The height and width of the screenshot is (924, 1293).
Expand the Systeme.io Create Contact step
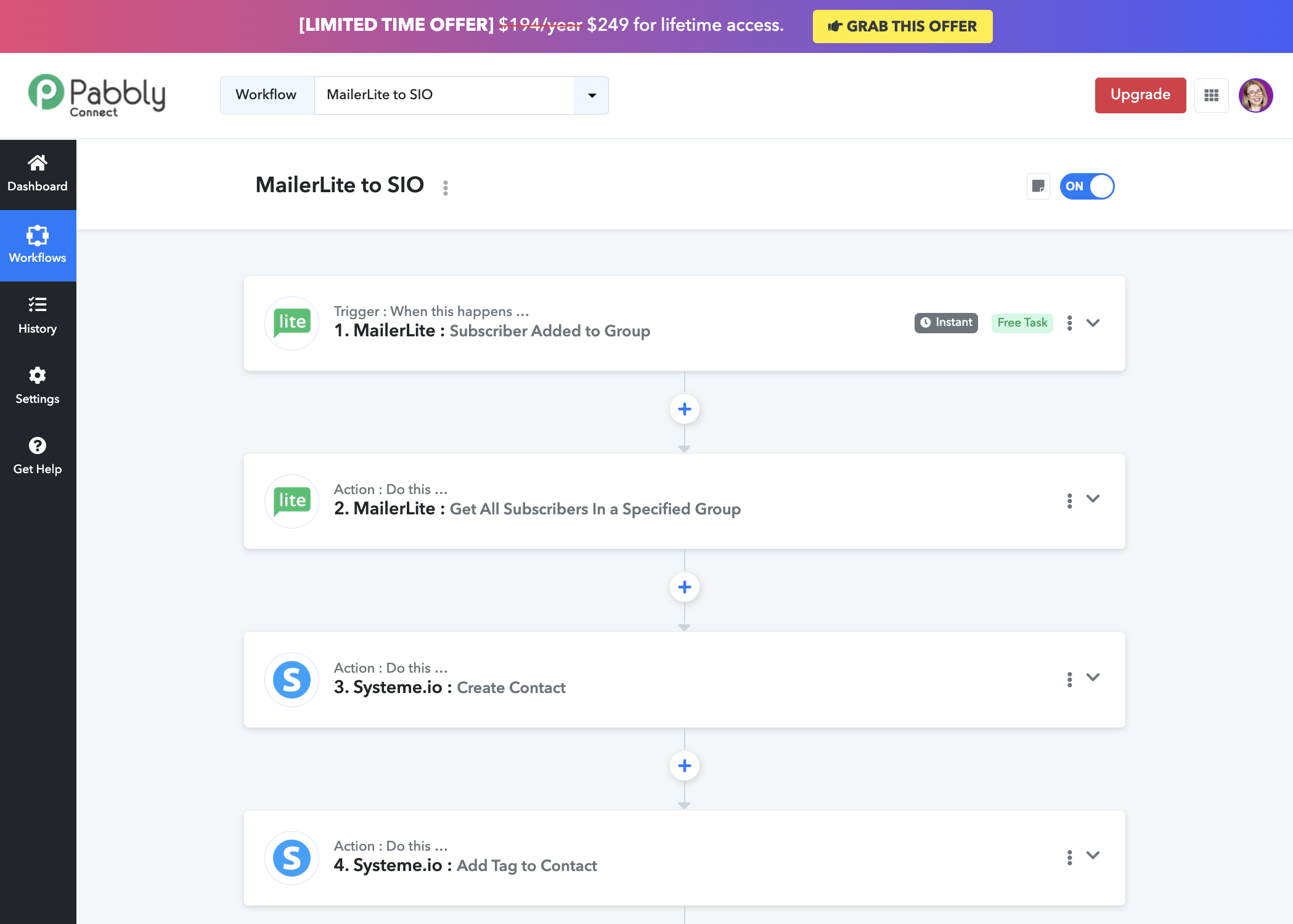click(x=1093, y=677)
